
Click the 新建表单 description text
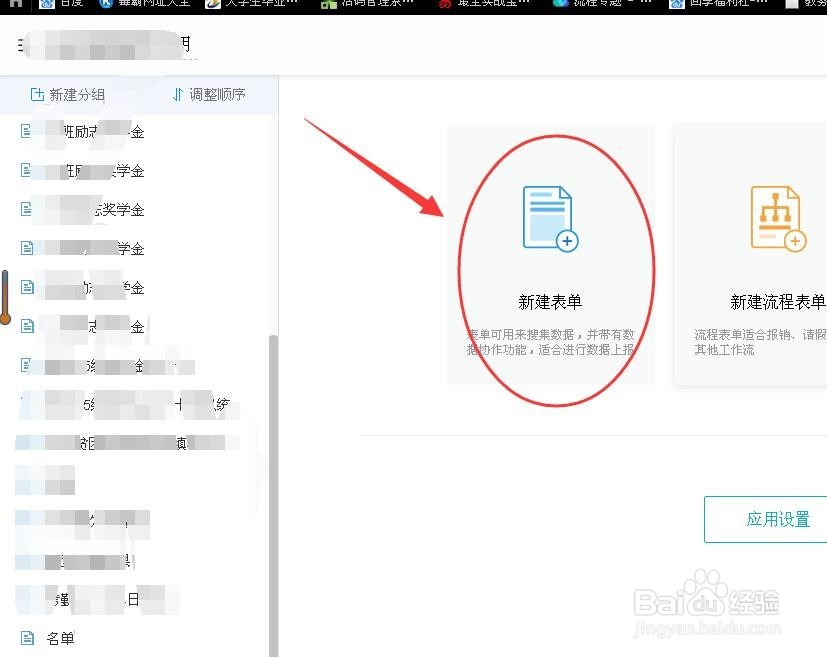tap(550, 342)
